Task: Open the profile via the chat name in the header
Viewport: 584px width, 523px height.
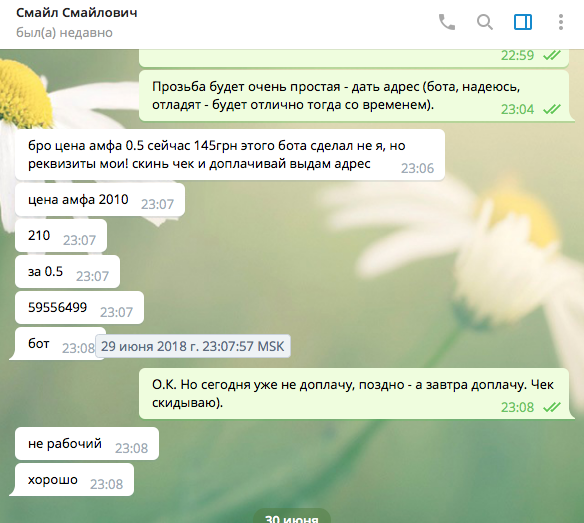Action: click(x=77, y=12)
